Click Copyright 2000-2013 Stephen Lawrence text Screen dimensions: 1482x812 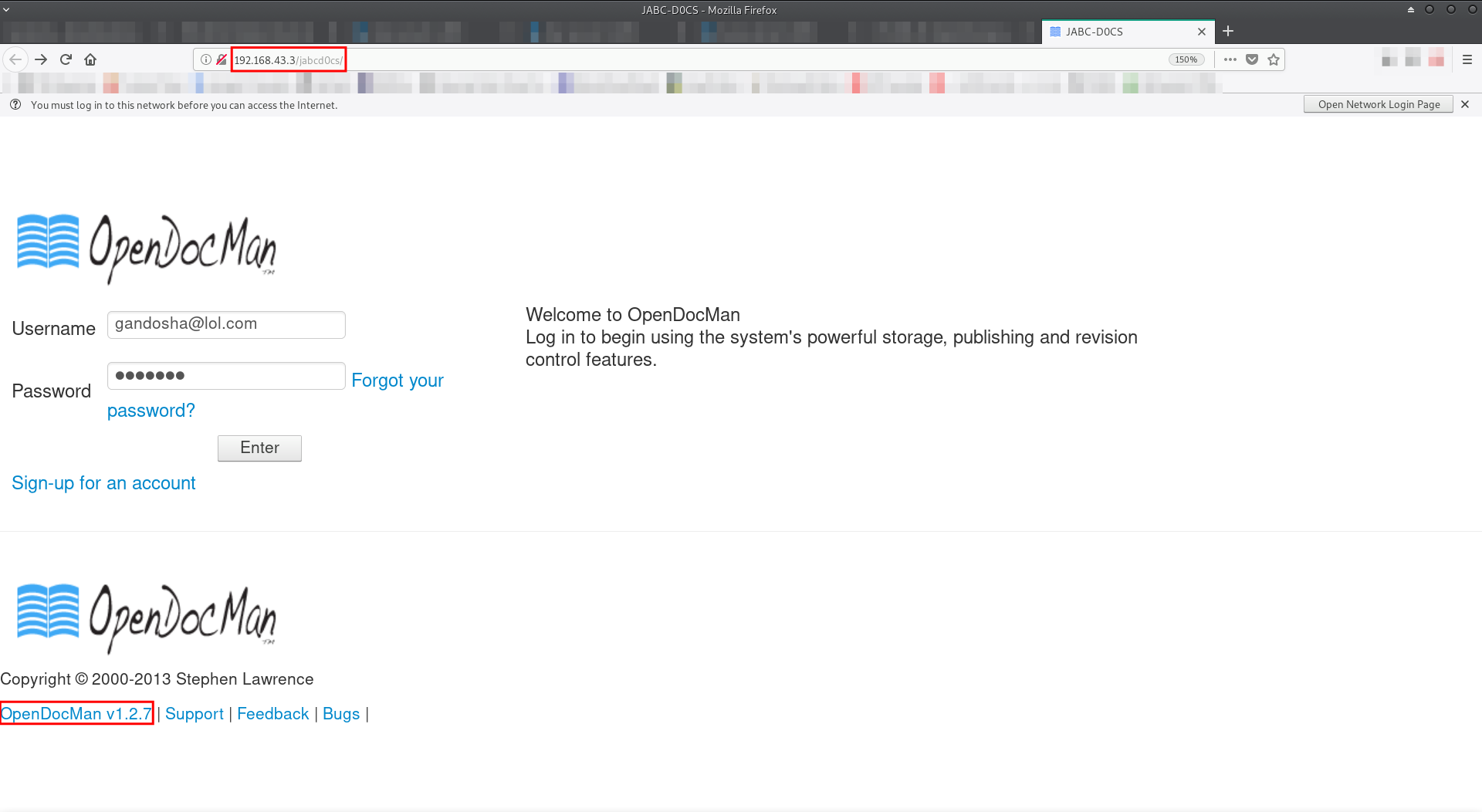tap(157, 679)
